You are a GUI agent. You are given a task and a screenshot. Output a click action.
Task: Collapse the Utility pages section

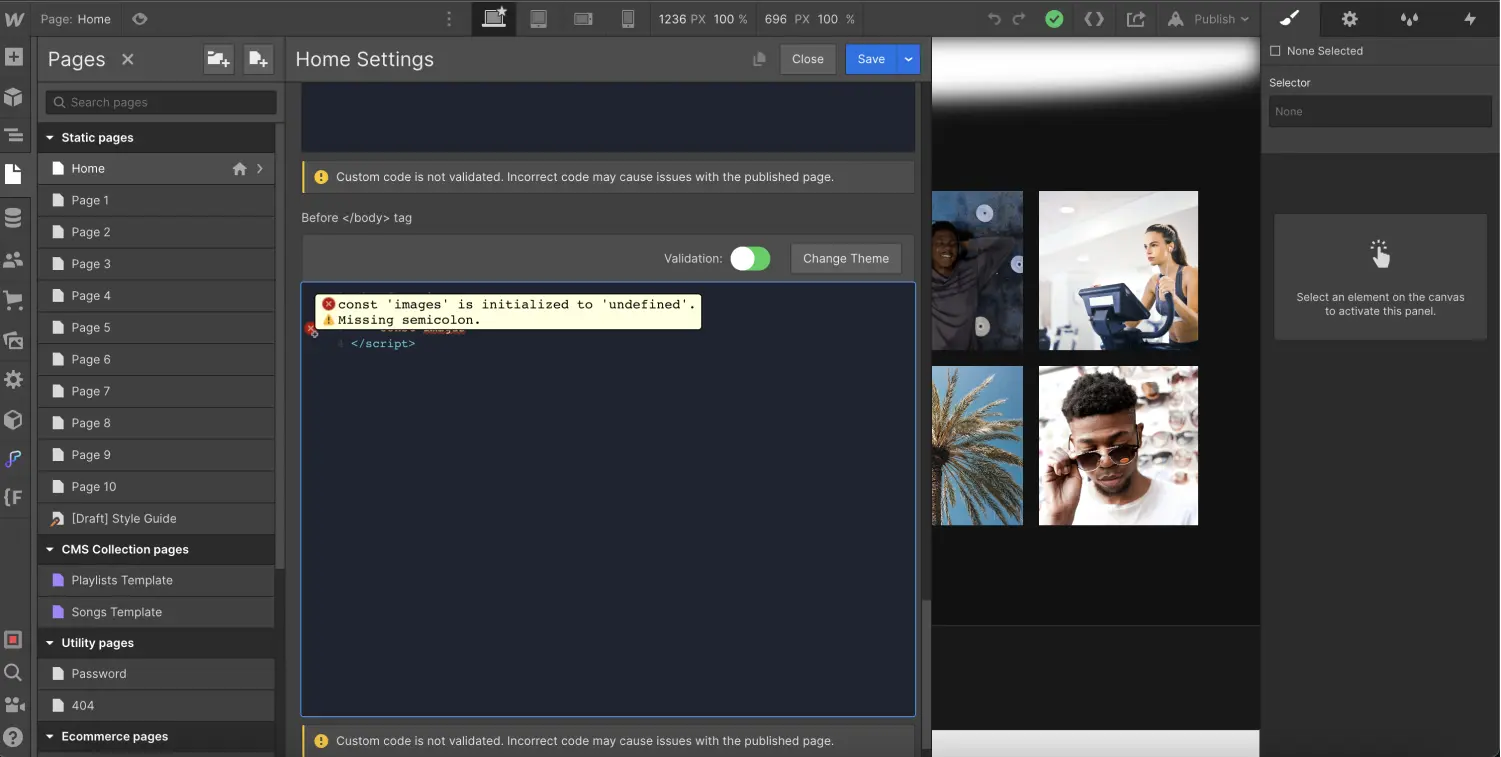point(50,643)
